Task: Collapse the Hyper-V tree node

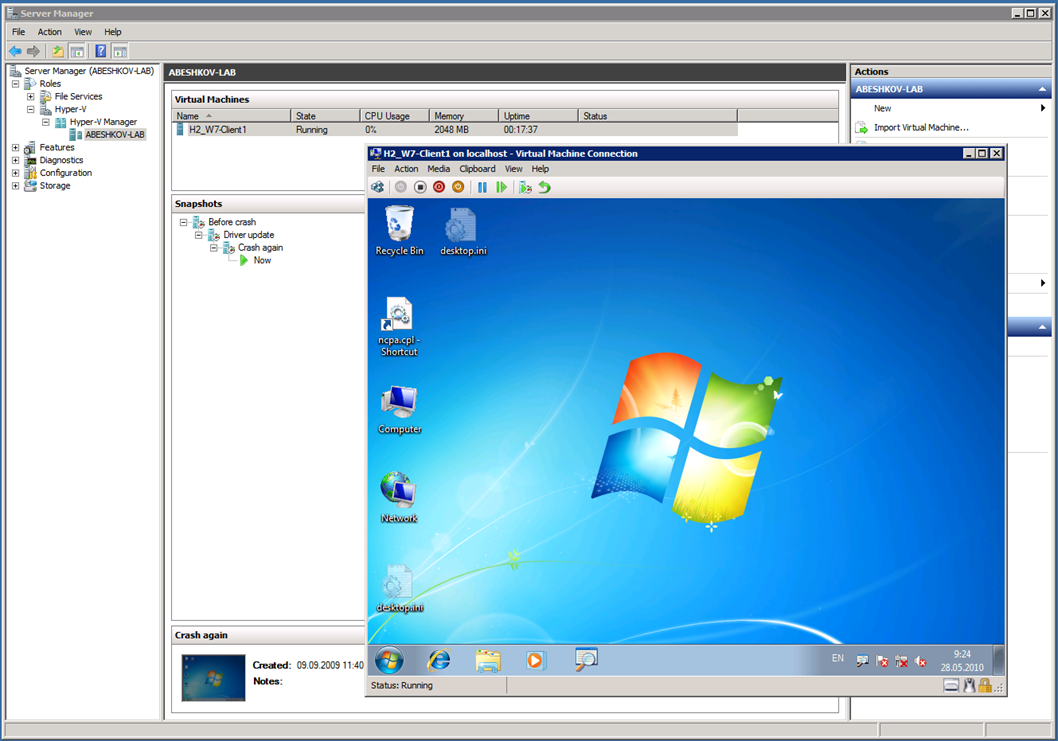Action: [x=30, y=109]
